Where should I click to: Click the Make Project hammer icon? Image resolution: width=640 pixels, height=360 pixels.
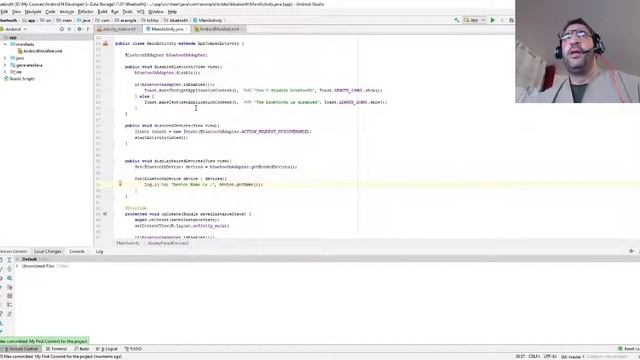[457, 20]
